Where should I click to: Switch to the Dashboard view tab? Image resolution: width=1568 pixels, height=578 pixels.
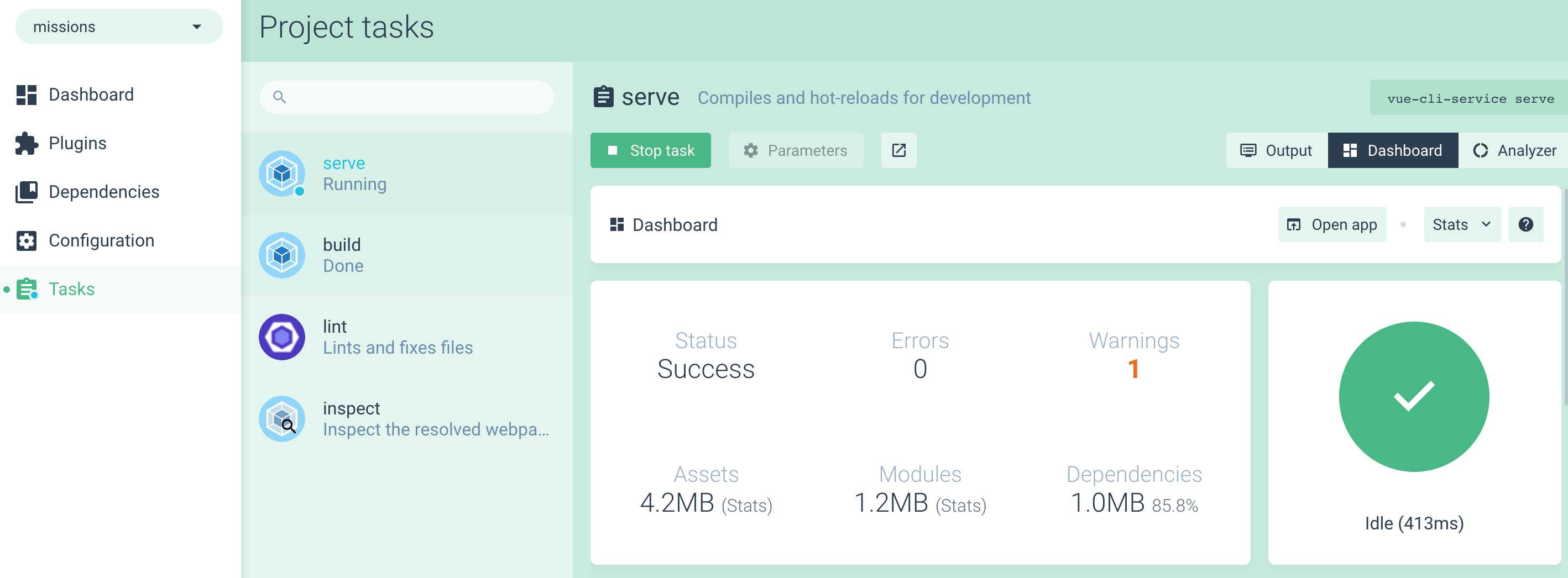(1393, 150)
